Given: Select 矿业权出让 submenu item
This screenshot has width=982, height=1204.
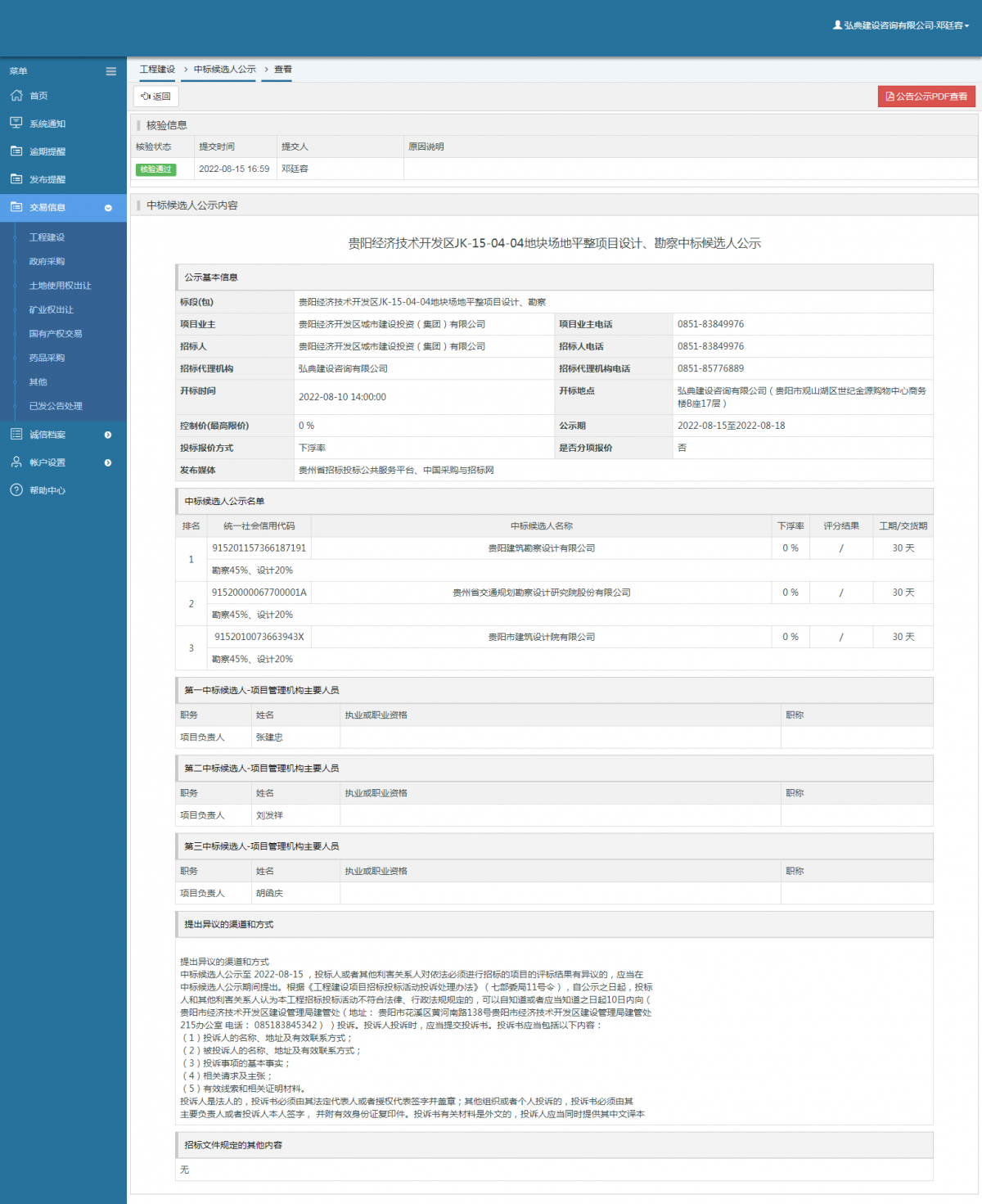Looking at the screenshot, I should [52, 309].
